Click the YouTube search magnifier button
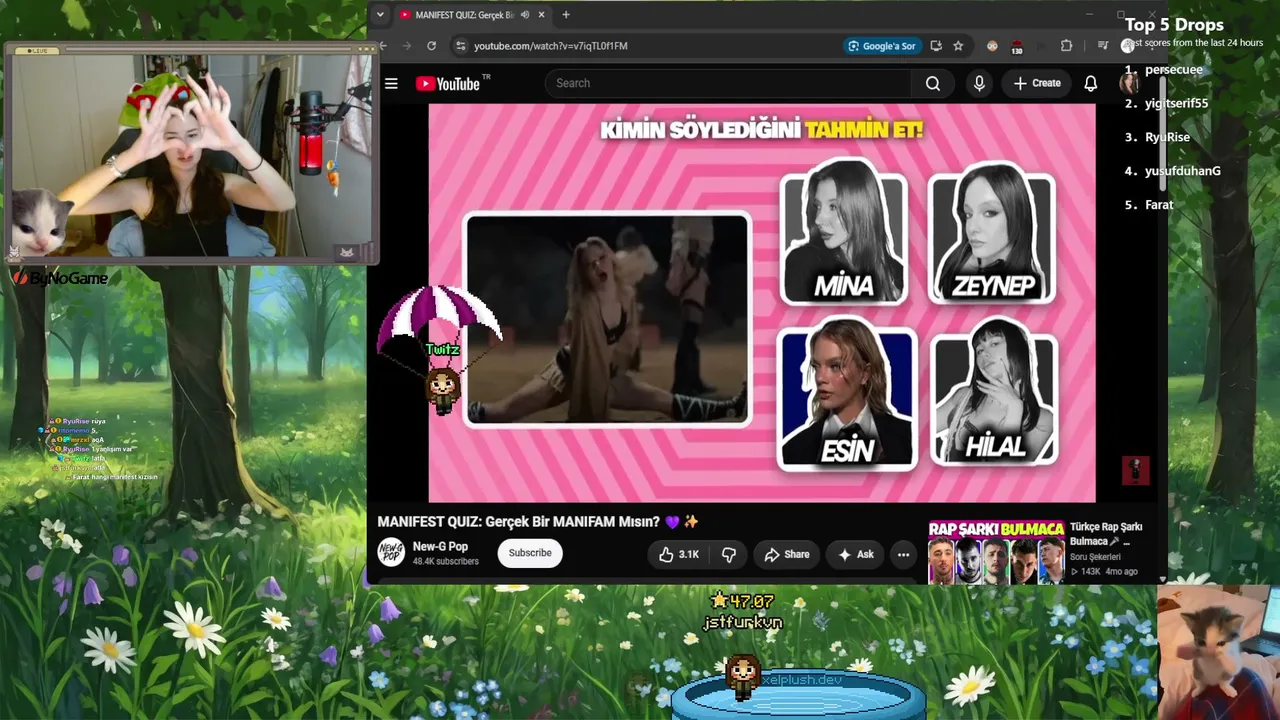1280x720 pixels. point(933,84)
